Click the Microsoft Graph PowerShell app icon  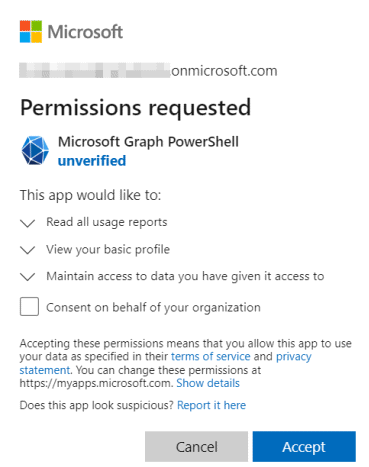pos(35,150)
